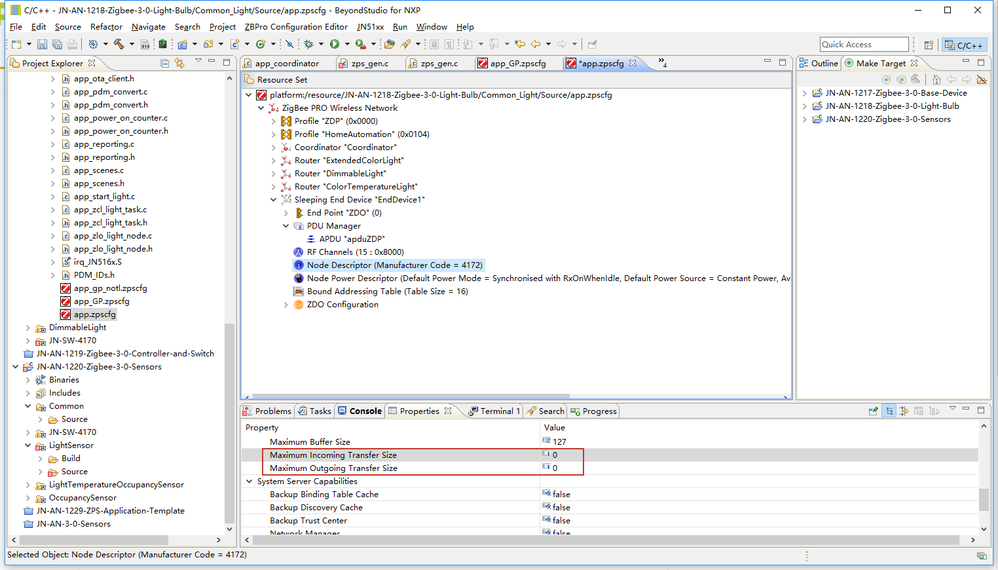Click the Quick Access search field
This screenshot has width=998, height=570.
[864, 44]
